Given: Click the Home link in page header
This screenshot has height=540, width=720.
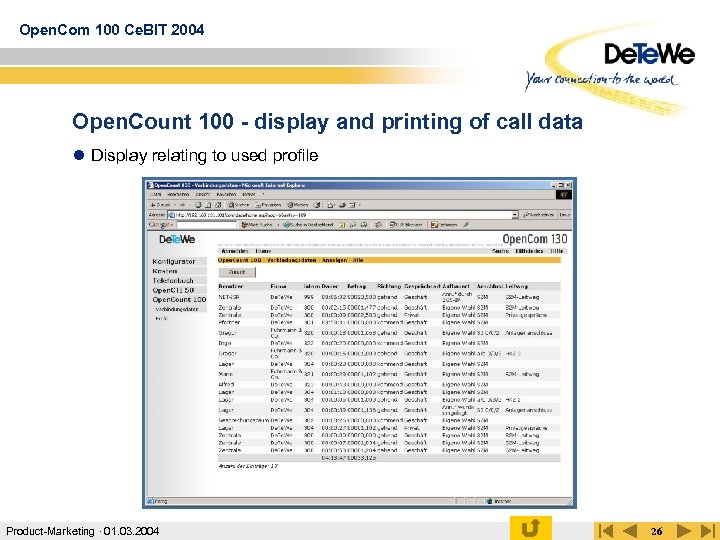Looking at the screenshot, I should pos(263,251).
